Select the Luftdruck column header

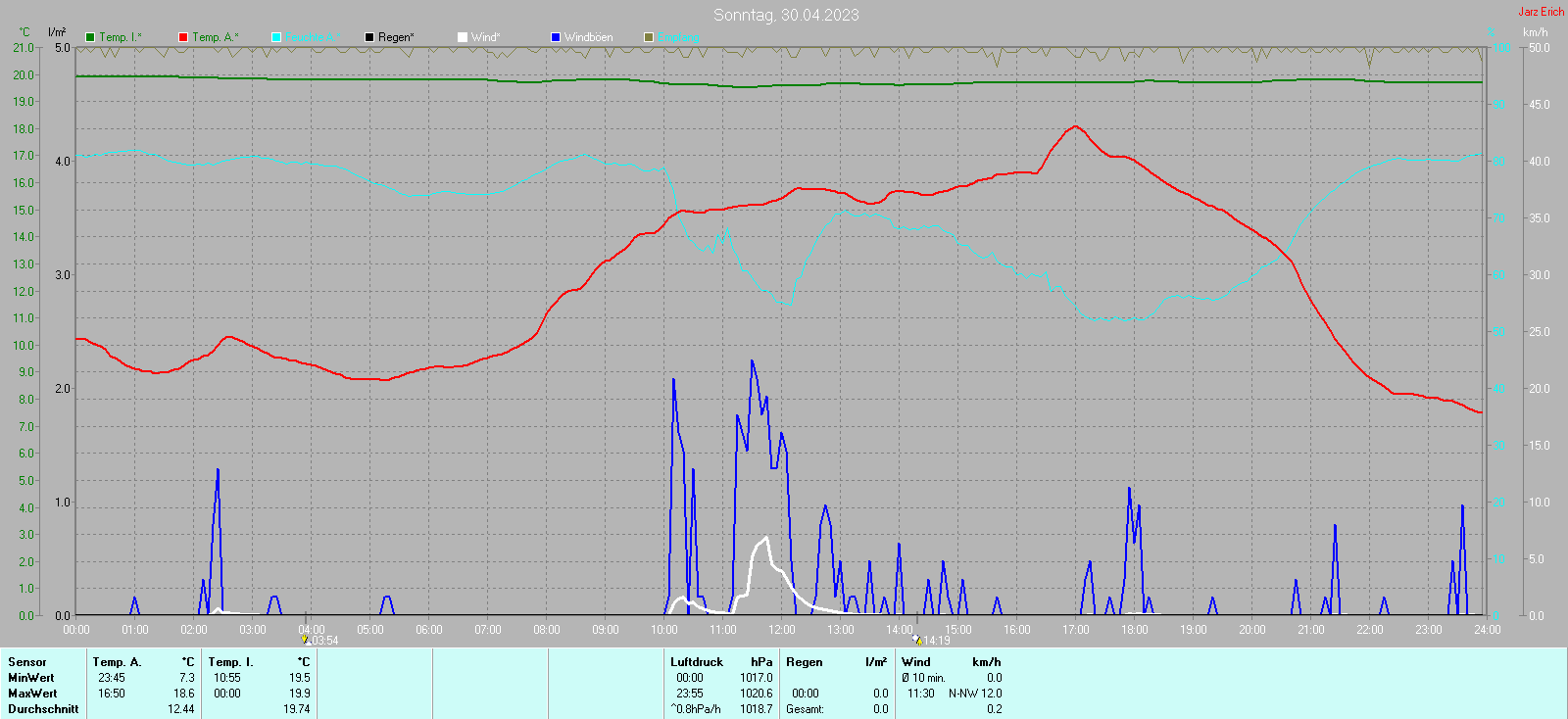[x=697, y=662]
